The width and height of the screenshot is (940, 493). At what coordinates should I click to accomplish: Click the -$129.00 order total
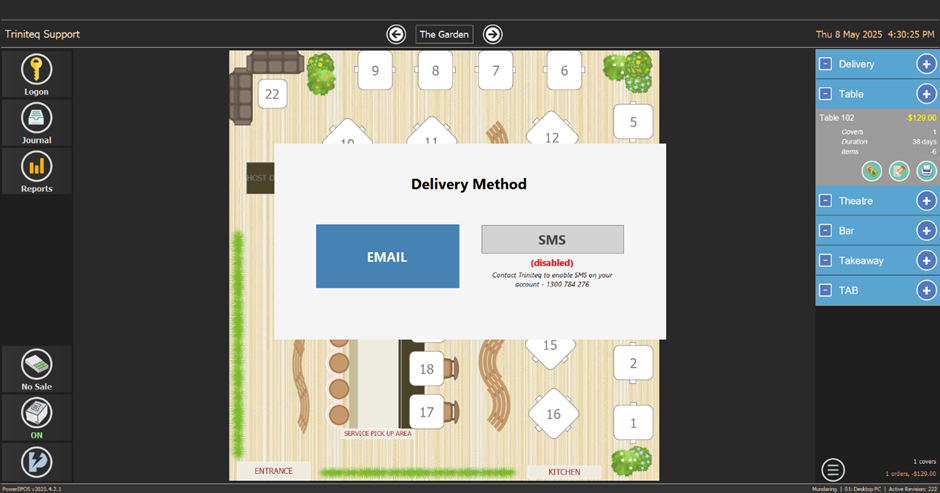[920, 118]
